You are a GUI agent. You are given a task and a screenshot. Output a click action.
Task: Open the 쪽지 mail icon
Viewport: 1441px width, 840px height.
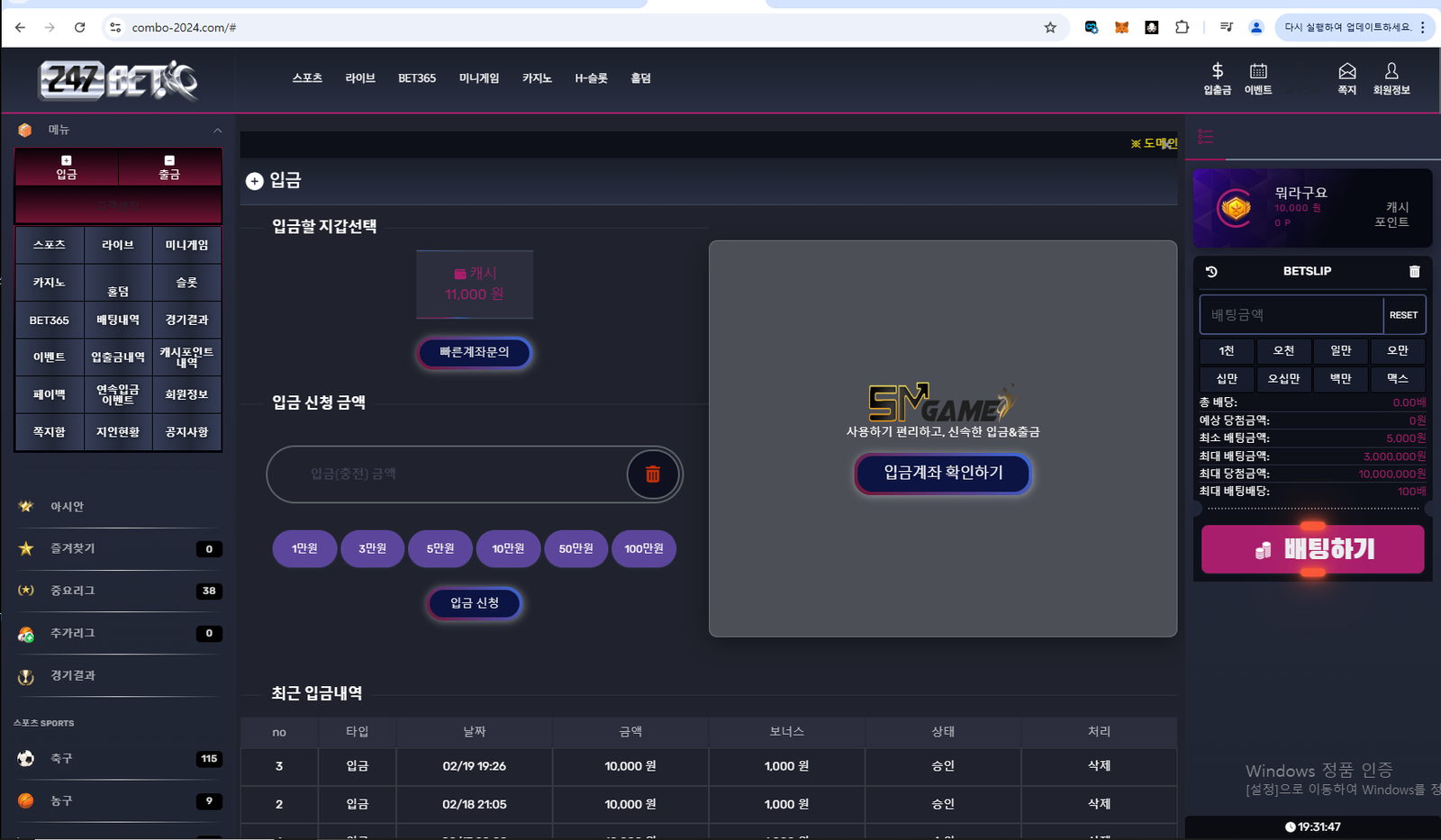click(x=1346, y=72)
